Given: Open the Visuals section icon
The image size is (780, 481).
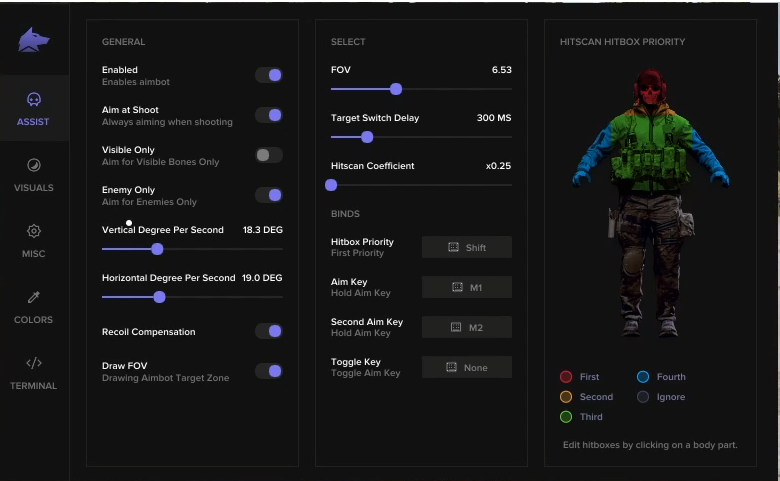Looking at the screenshot, I should pos(34,165).
